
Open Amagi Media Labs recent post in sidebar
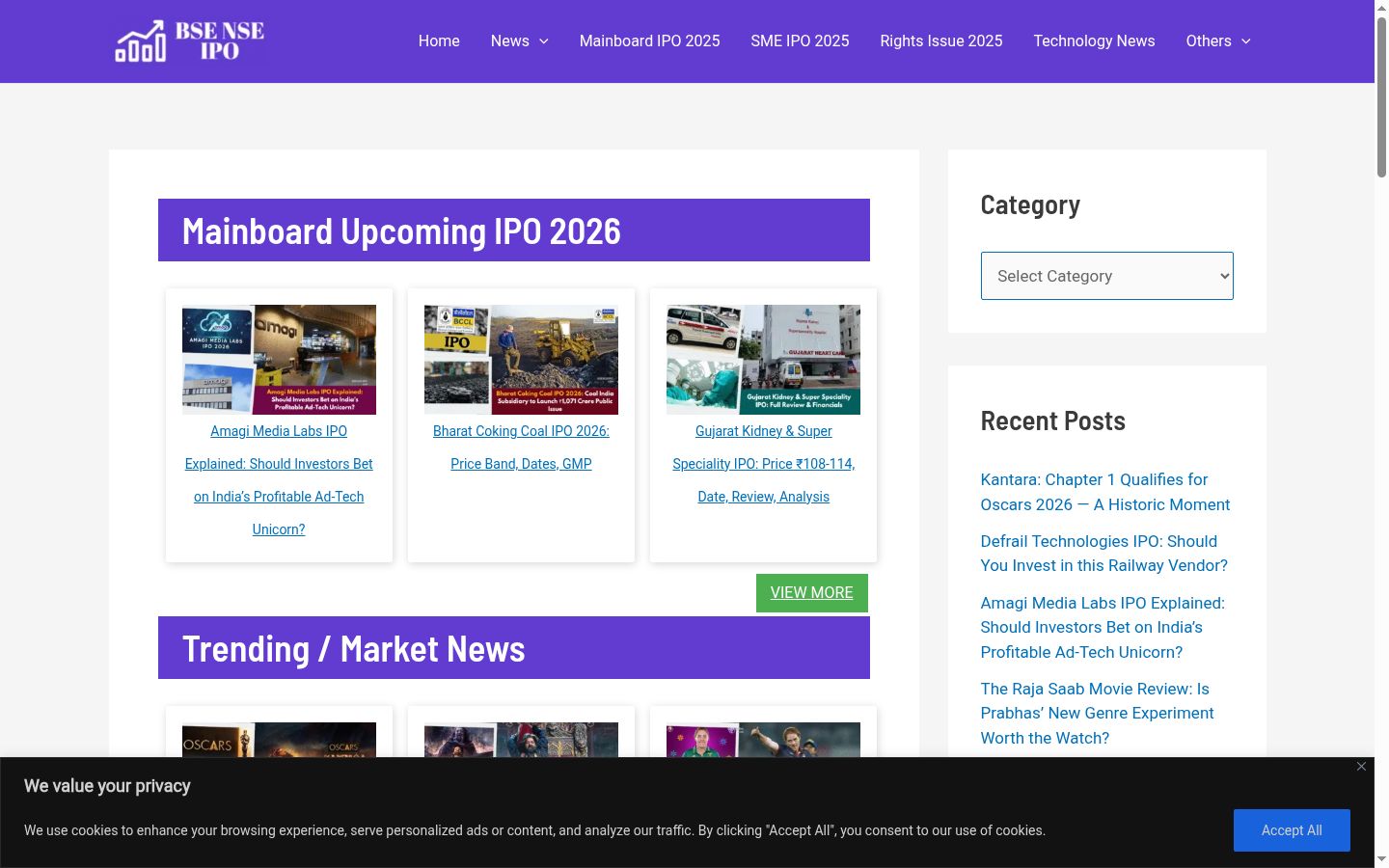1103,628
